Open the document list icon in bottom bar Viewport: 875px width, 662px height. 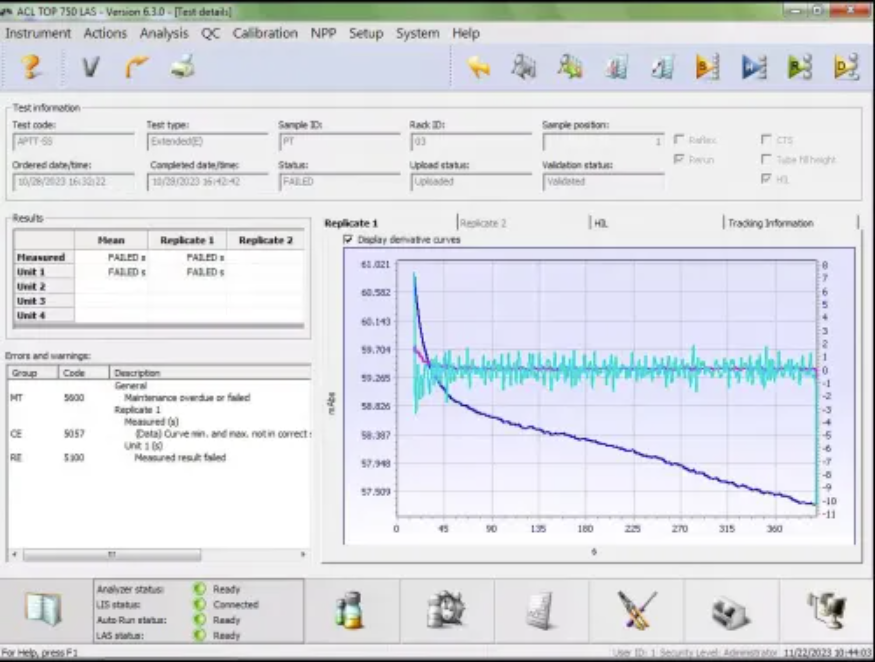(x=540, y=610)
